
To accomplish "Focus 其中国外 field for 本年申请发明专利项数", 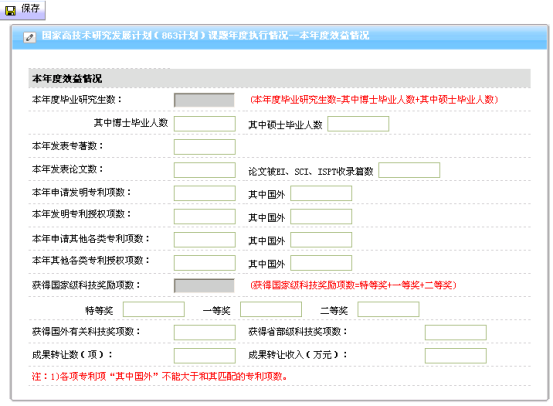I will coord(321,193).
